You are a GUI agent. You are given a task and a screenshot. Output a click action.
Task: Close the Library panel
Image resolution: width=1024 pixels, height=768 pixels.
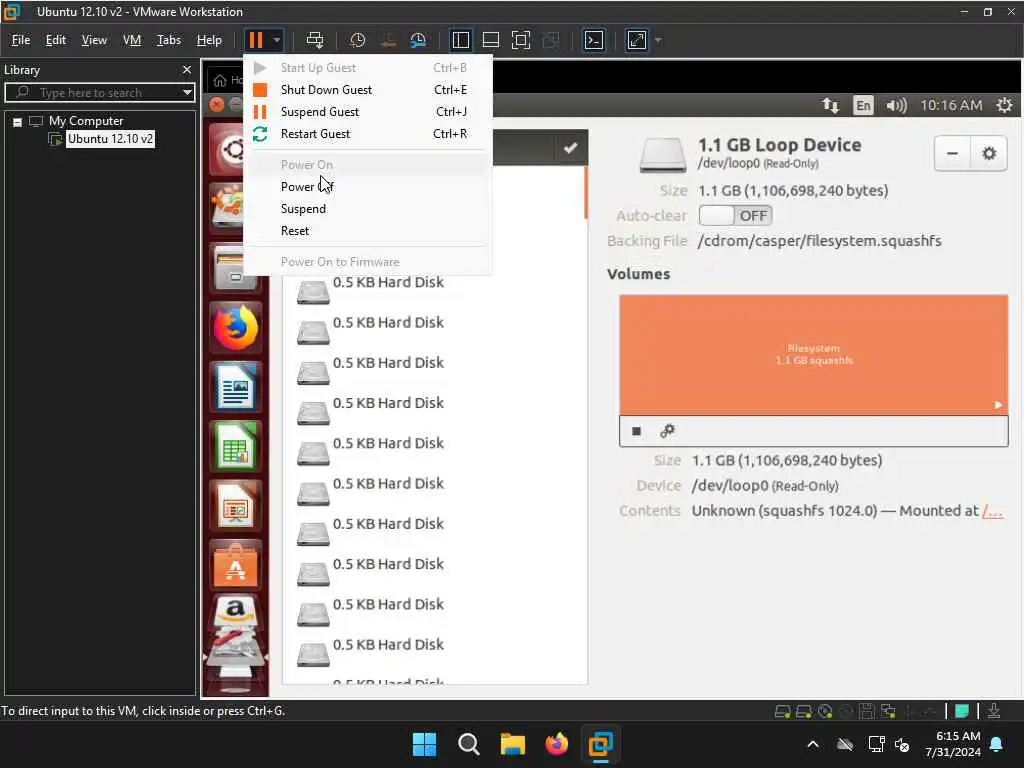click(x=187, y=70)
